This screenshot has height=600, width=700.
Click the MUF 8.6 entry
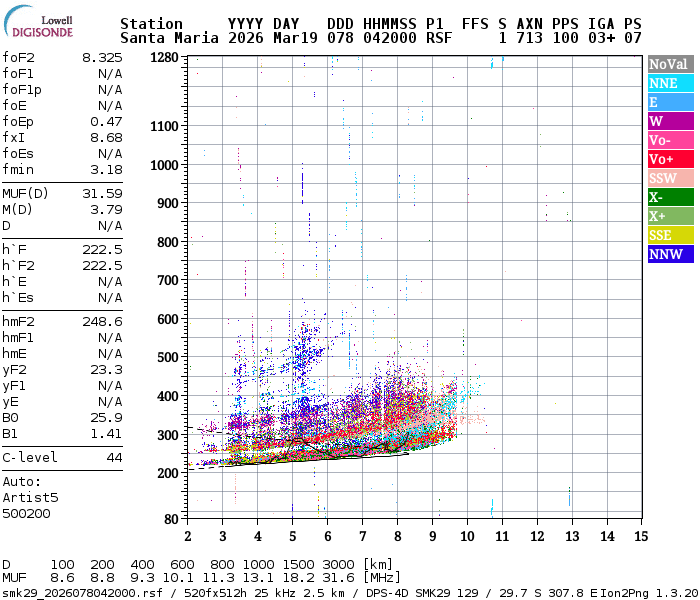click(62, 578)
